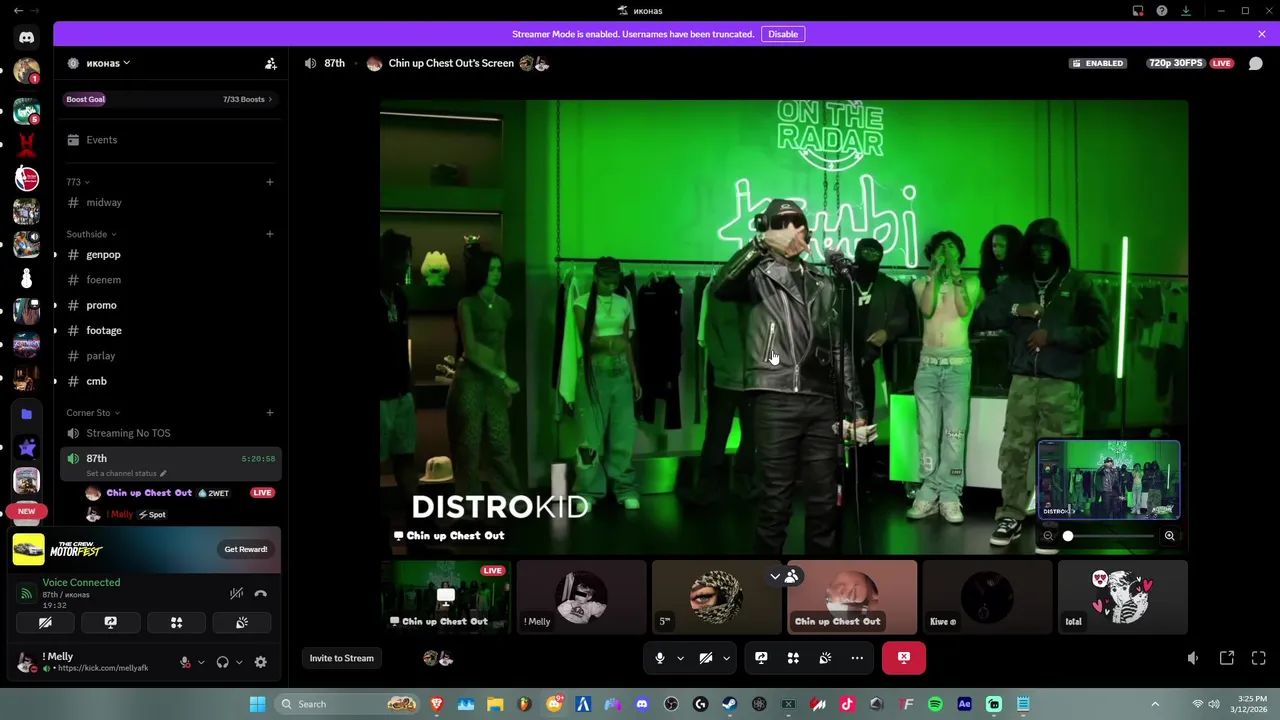
Task: Expand mic options in stream control bar
Action: 680,658
